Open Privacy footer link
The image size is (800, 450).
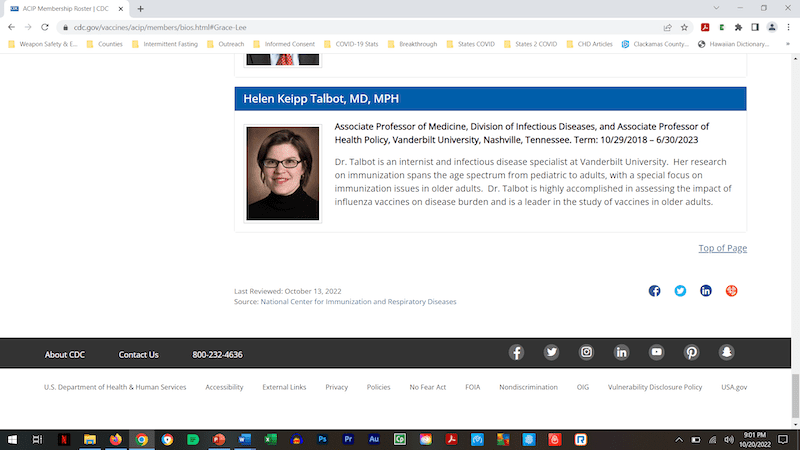pos(337,387)
